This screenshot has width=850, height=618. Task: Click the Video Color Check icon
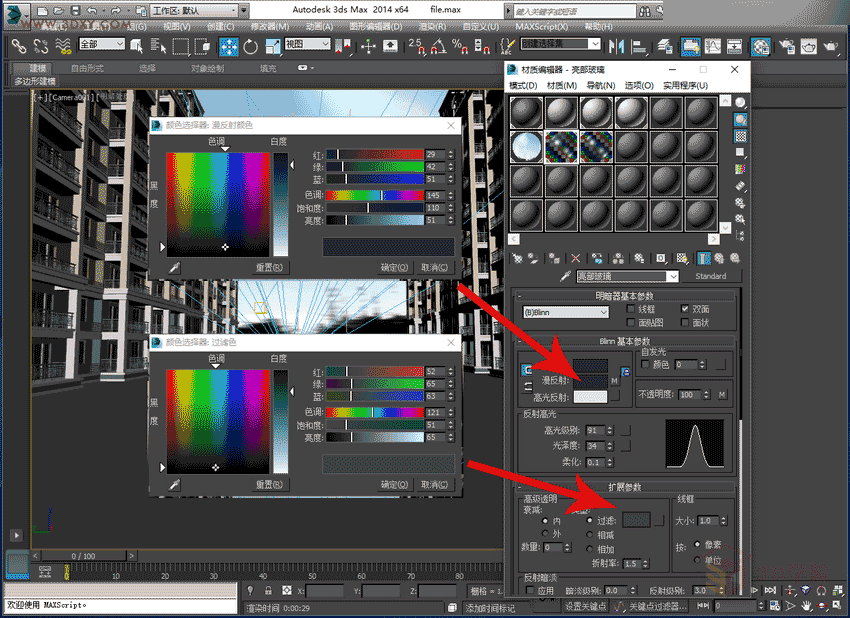click(740, 169)
